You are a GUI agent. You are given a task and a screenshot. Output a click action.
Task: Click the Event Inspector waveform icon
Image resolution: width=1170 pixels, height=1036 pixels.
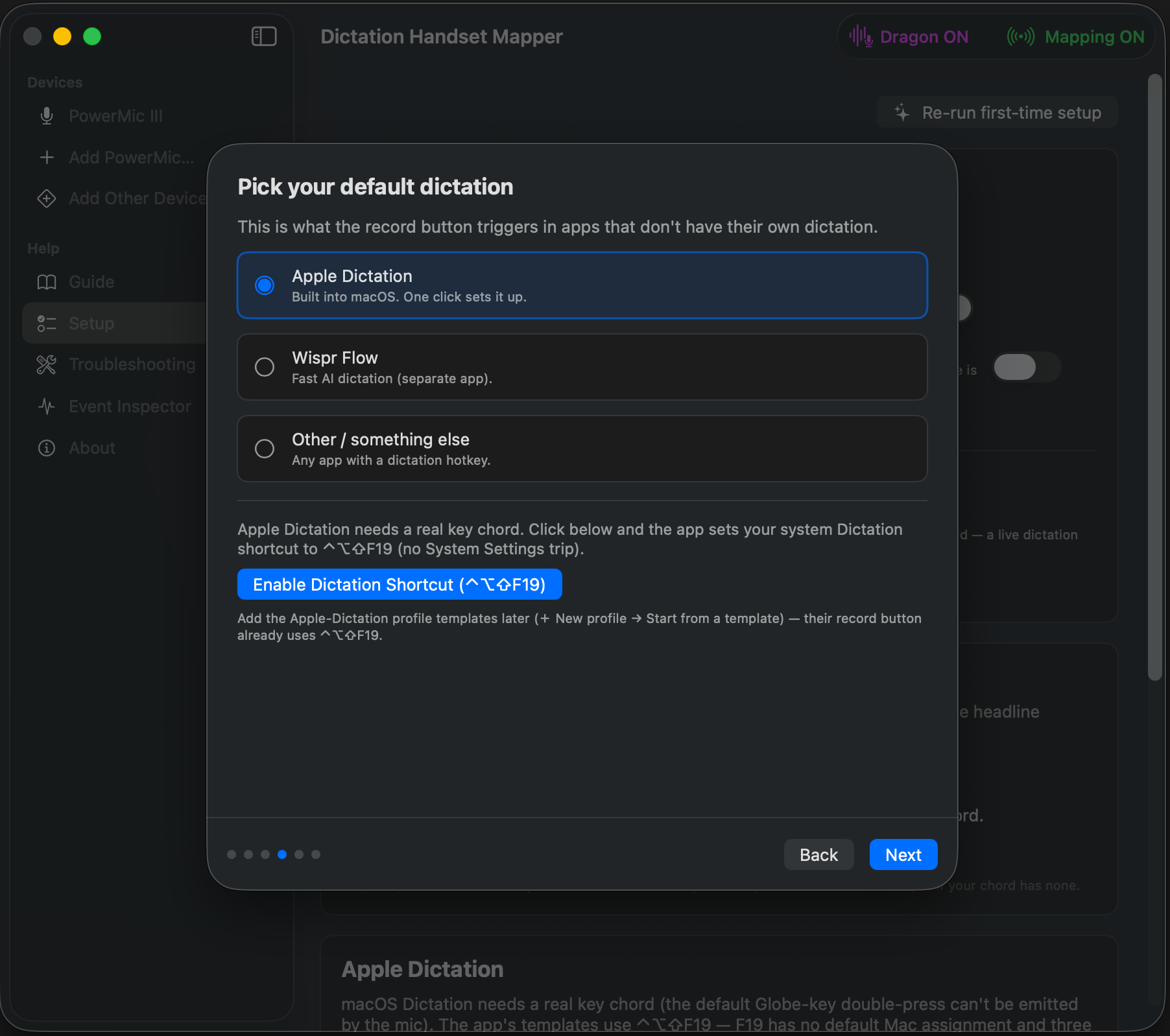tap(47, 406)
